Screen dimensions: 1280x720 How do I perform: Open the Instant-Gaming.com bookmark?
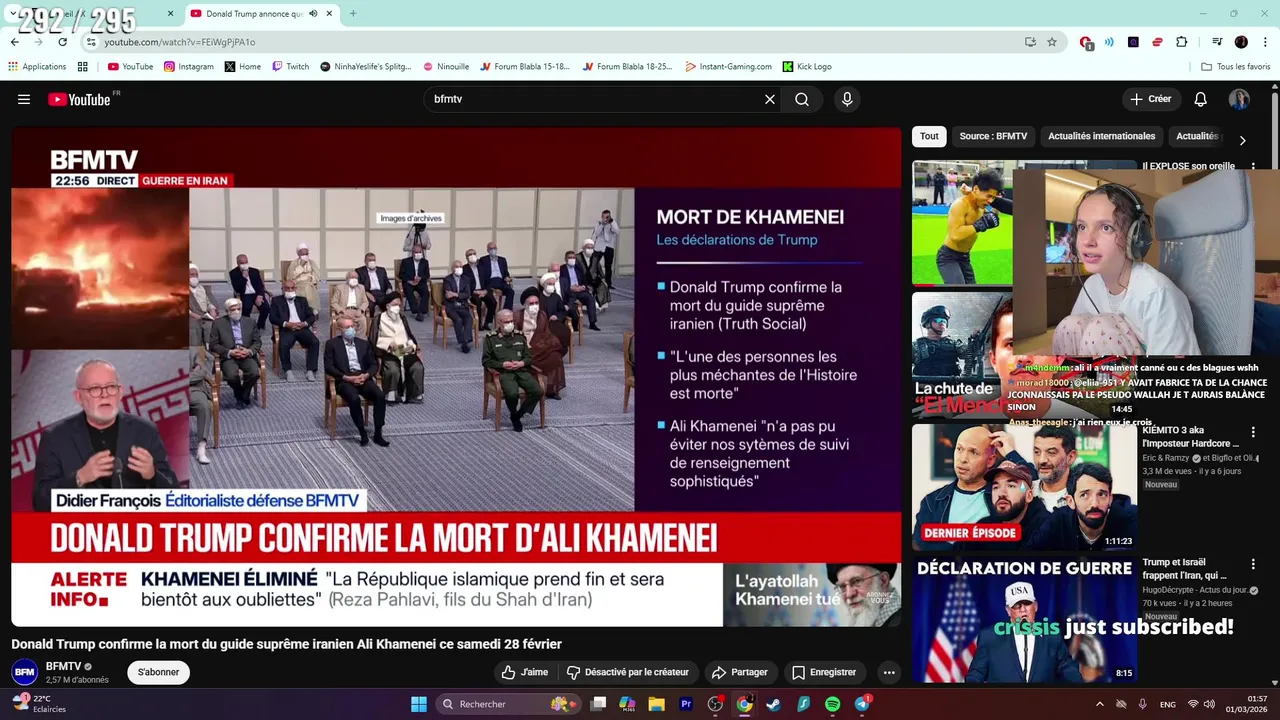point(728,67)
